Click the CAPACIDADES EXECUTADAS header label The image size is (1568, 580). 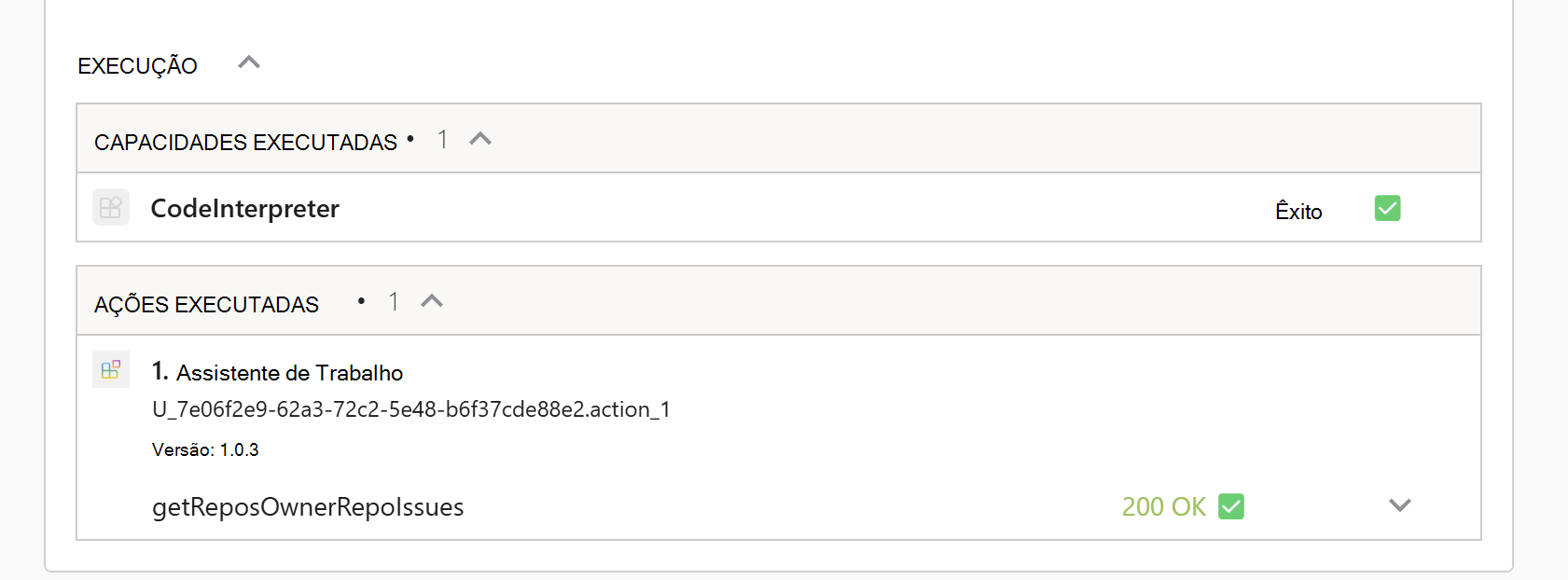click(245, 143)
